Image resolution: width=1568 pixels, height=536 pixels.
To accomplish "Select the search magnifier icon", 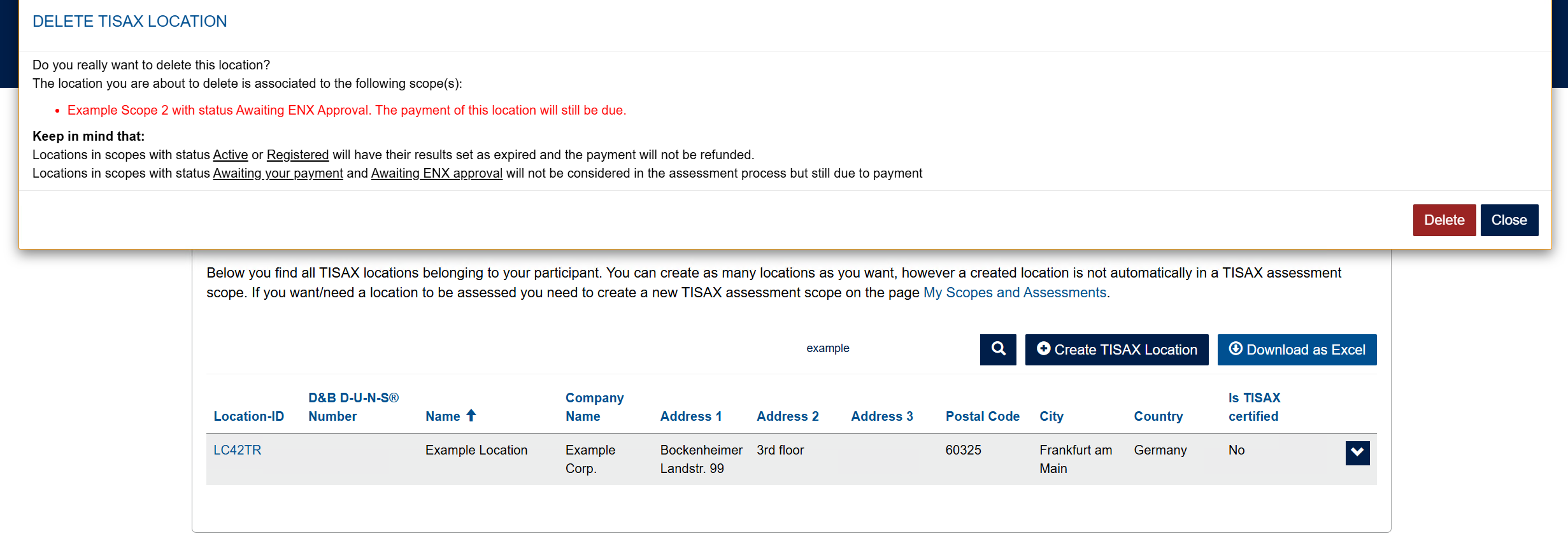I will [997, 349].
